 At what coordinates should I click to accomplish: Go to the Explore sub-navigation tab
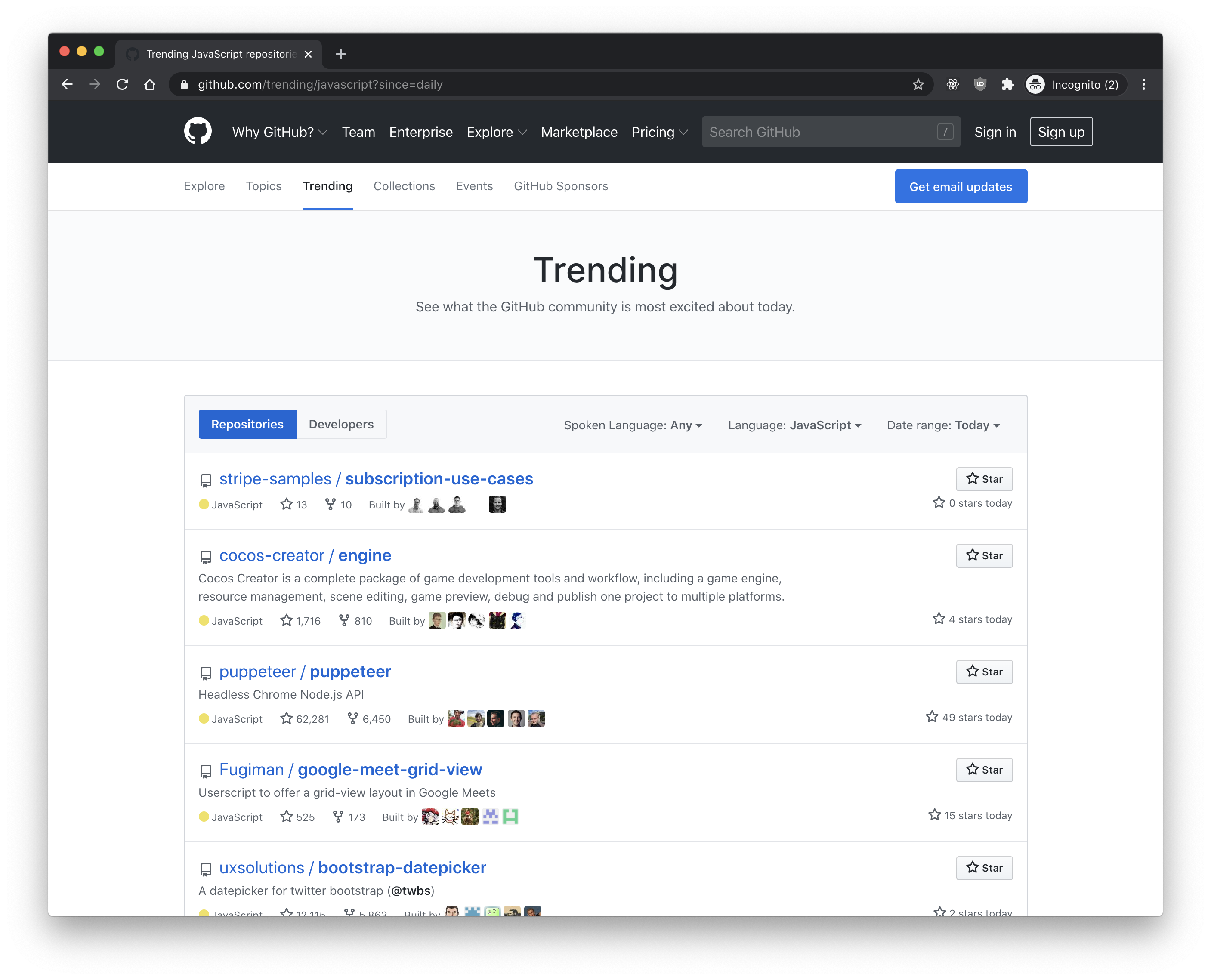(x=204, y=186)
